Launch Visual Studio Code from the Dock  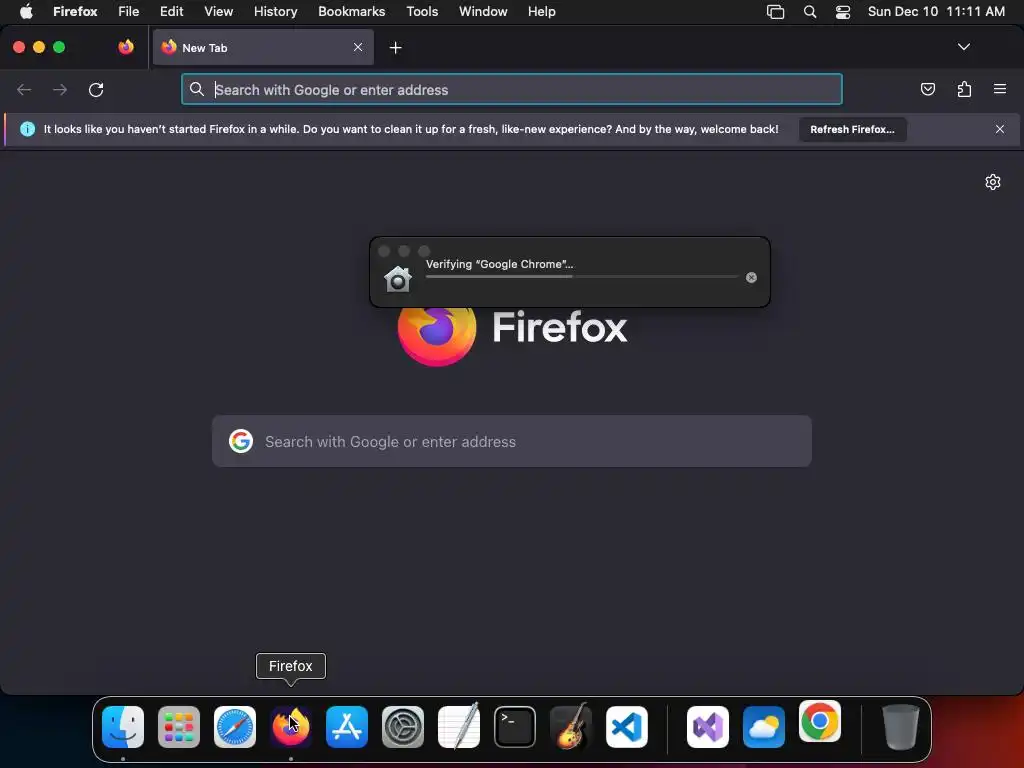point(627,727)
